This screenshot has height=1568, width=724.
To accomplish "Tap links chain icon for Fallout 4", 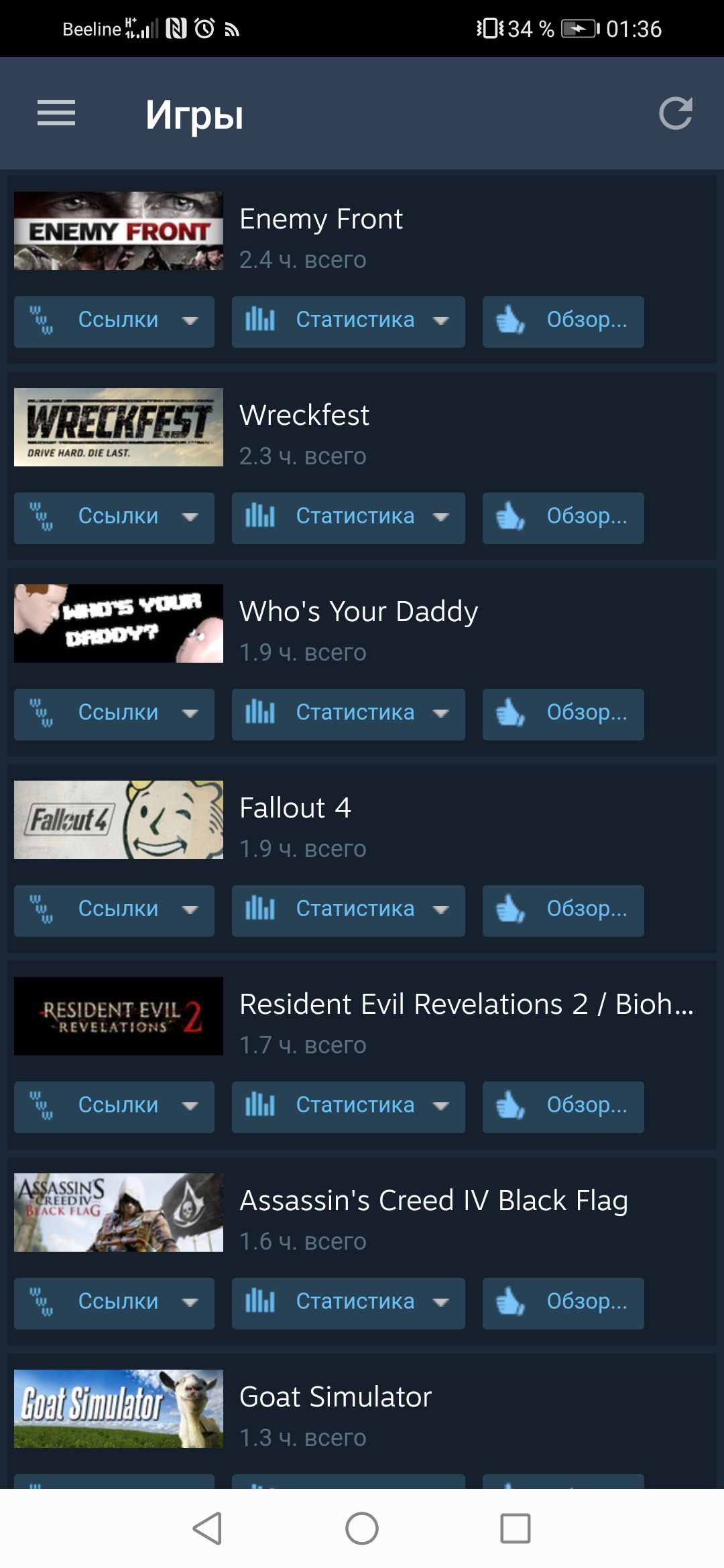I will pos(42,909).
